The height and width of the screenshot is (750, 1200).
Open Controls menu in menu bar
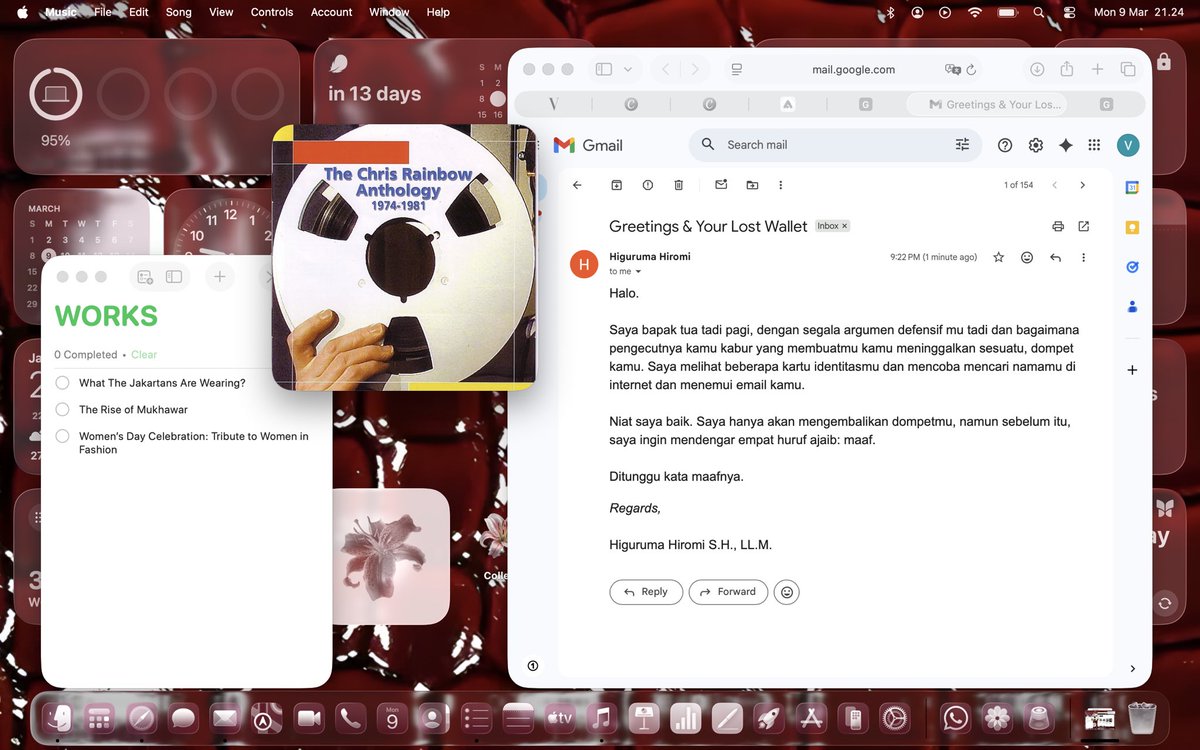pyautogui.click(x=272, y=12)
